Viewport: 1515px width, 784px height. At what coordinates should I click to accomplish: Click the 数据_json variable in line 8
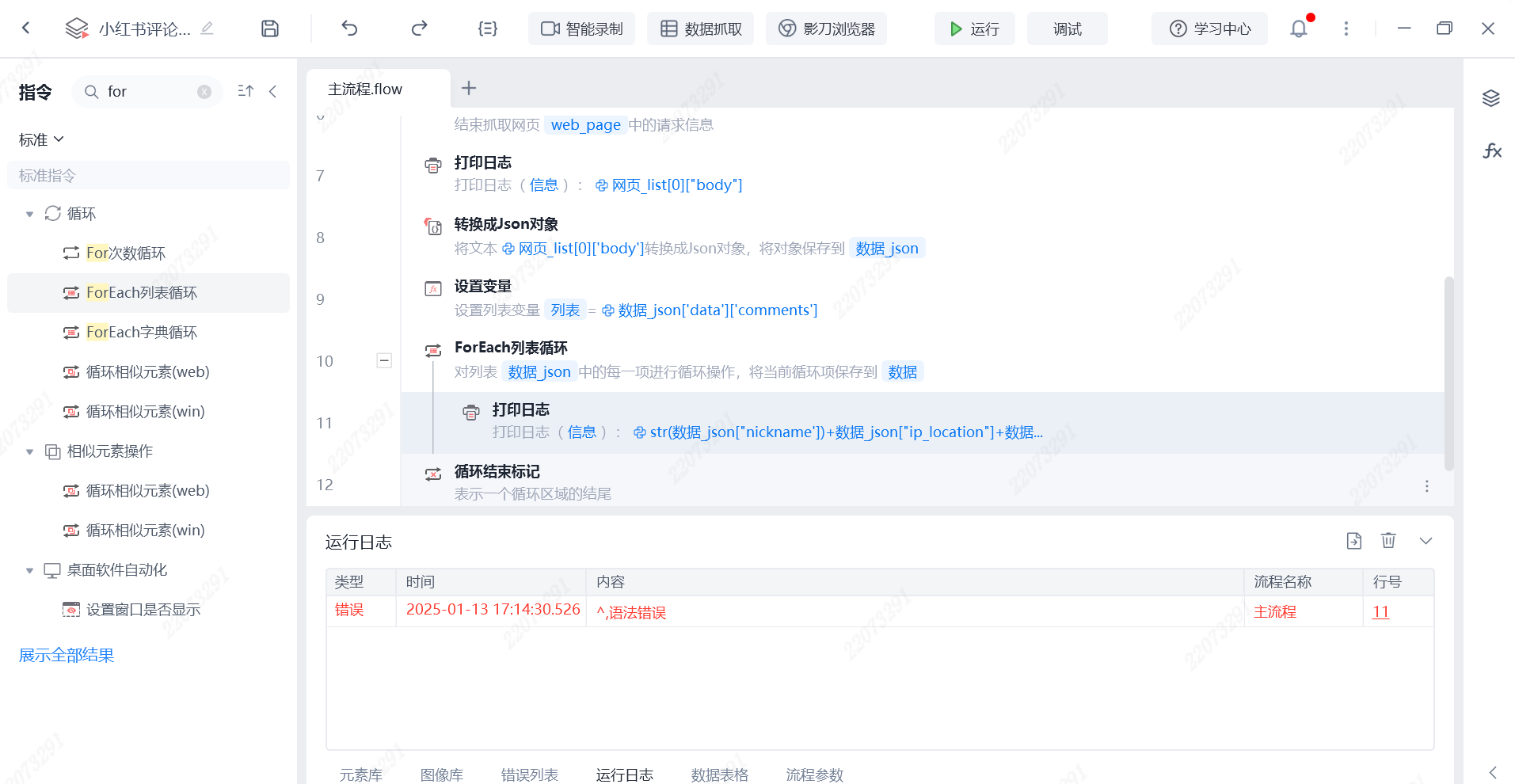tap(887, 249)
